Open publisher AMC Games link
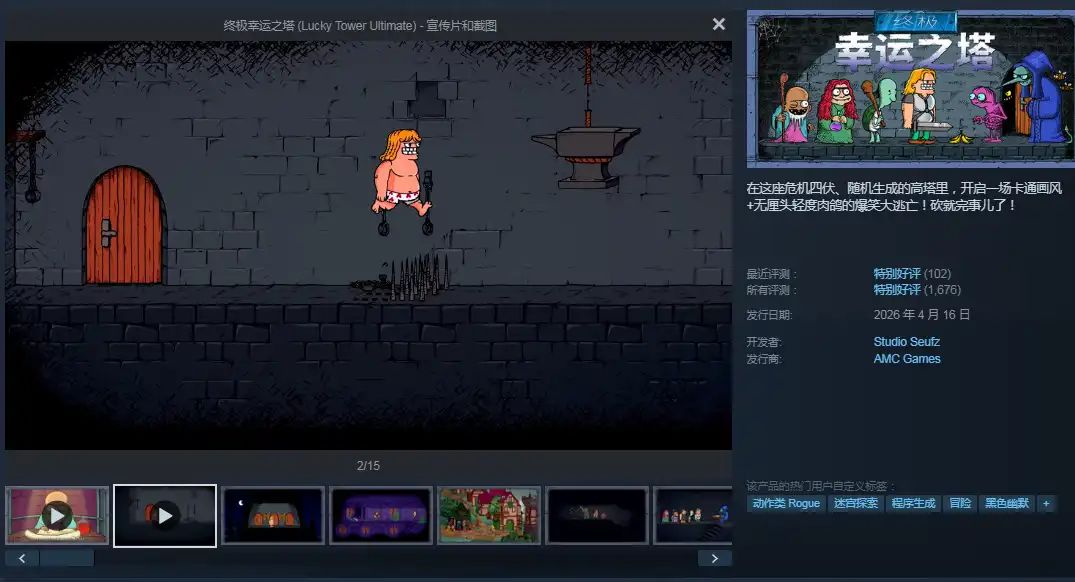 pos(907,359)
